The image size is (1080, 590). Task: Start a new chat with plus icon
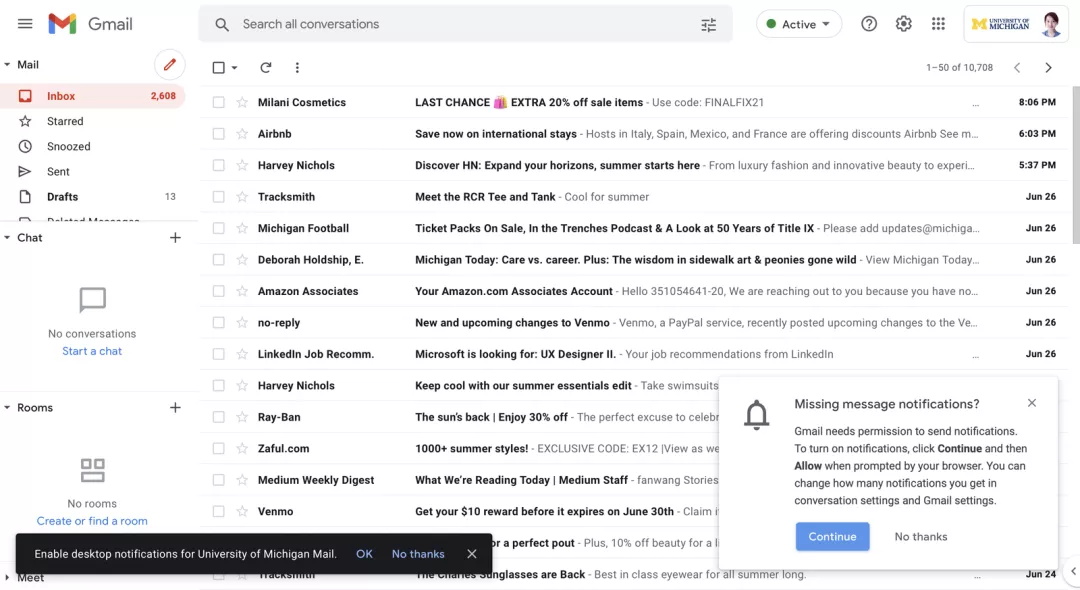tap(175, 238)
